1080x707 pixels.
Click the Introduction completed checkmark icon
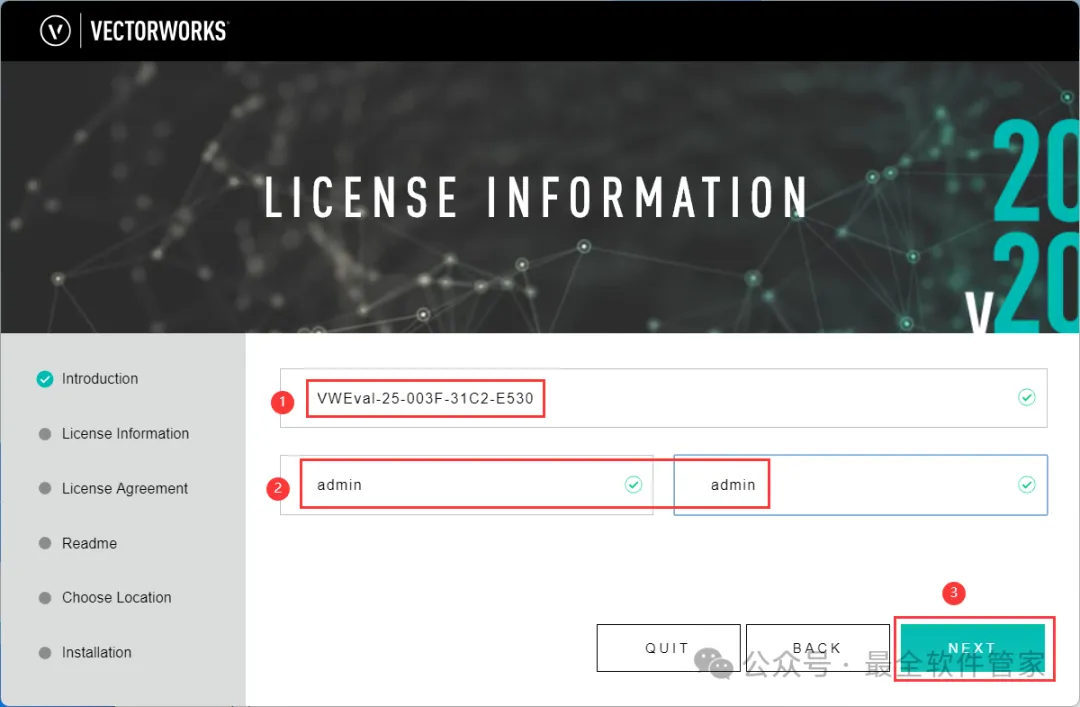(45, 379)
